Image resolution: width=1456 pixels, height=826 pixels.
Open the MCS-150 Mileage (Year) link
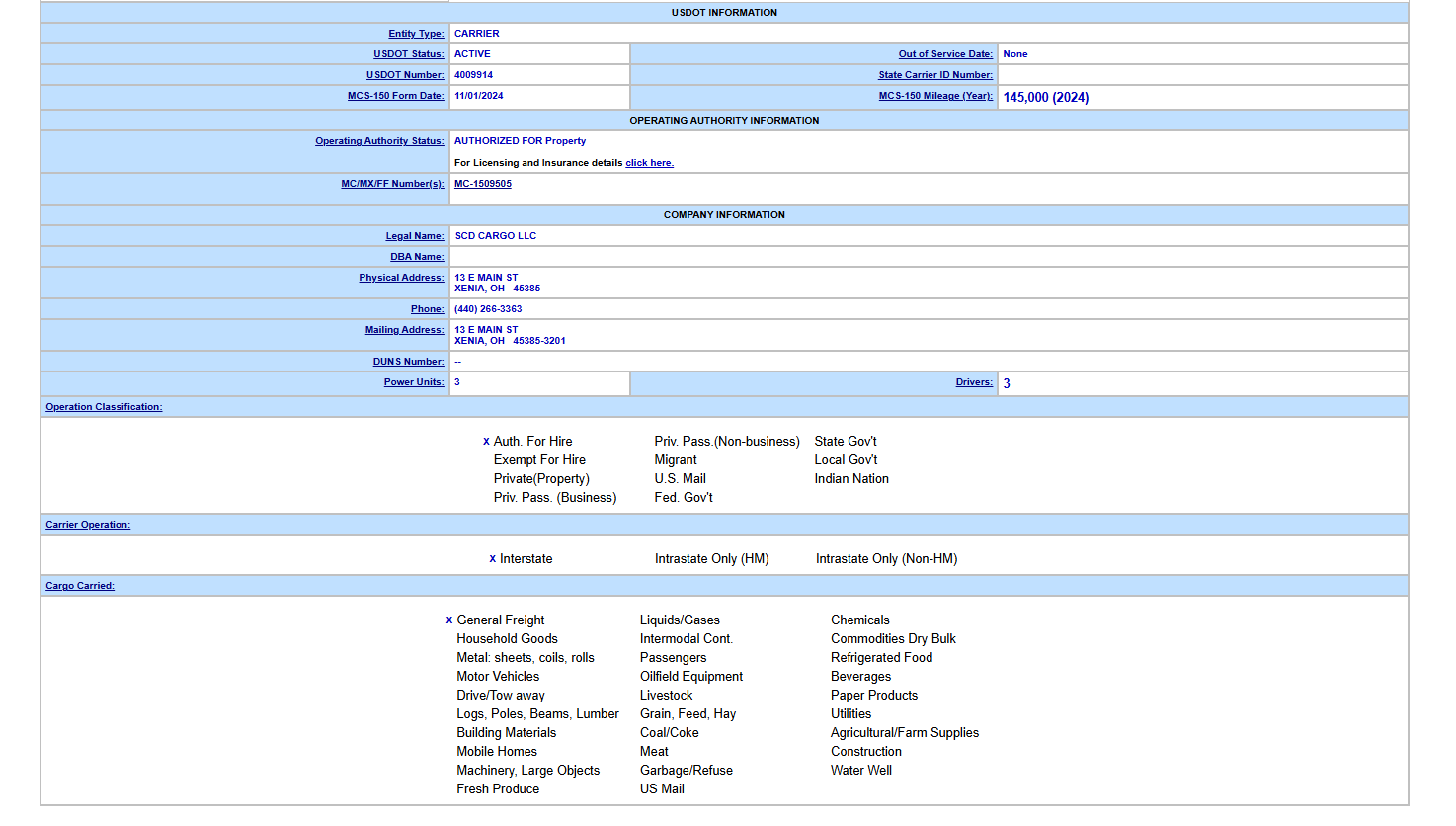(x=934, y=96)
